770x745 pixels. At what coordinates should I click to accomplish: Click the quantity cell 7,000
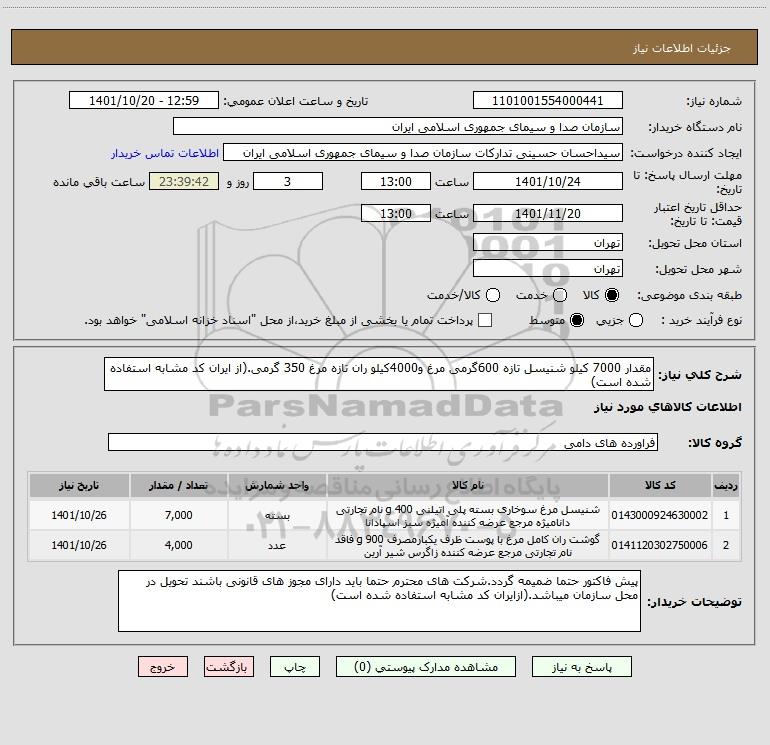click(179, 515)
